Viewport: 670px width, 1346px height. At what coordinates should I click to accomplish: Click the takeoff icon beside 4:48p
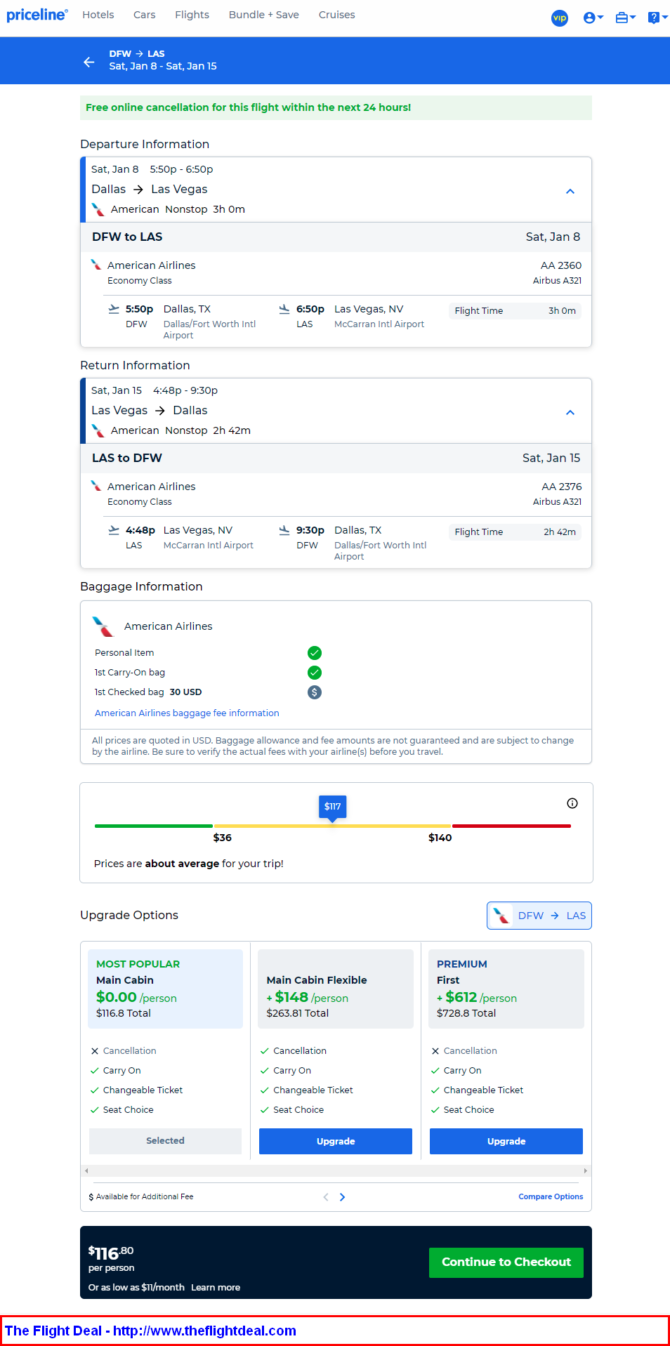tap(114, 530)
